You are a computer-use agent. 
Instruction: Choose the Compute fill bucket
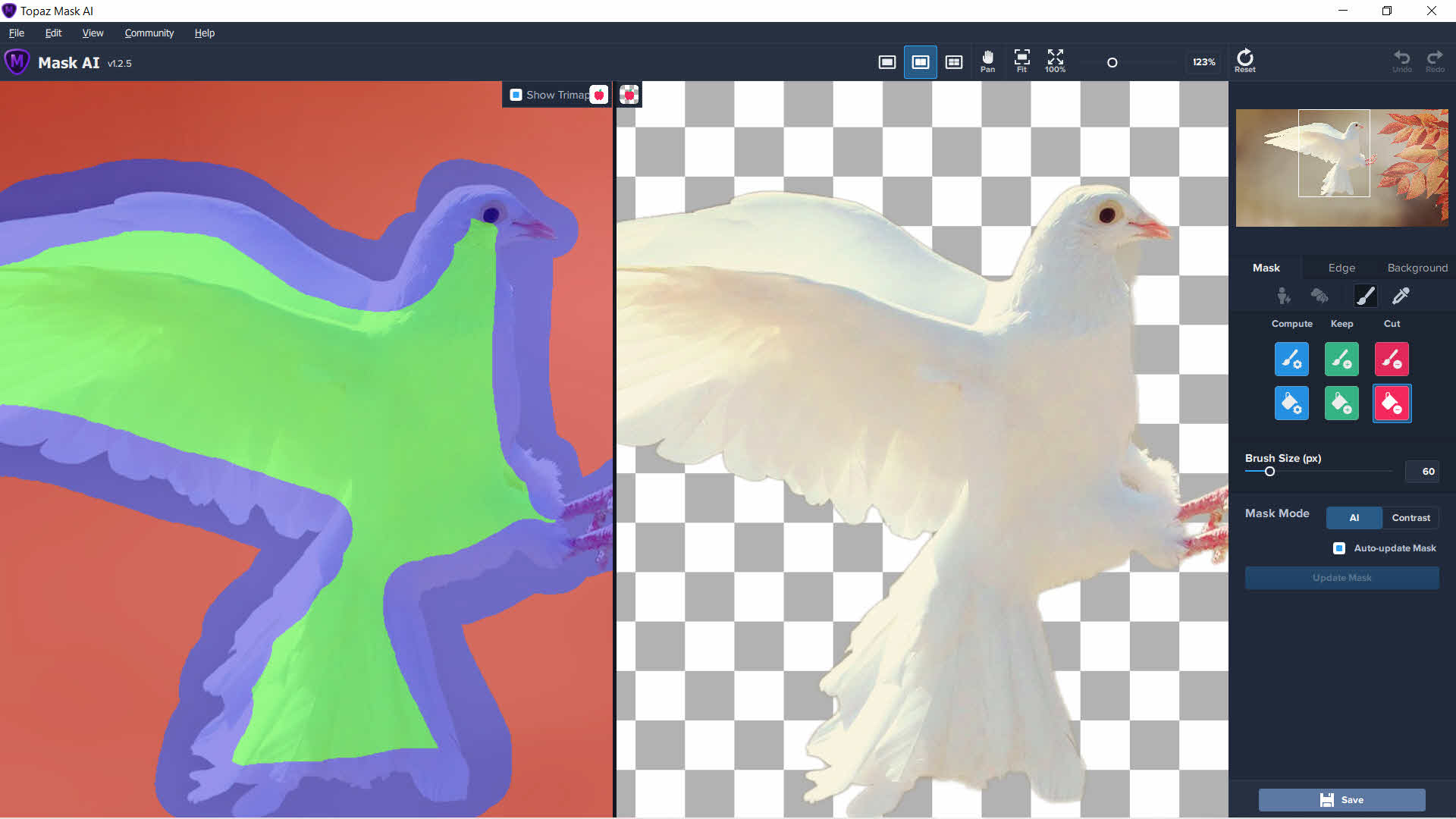click(x=1291, y=403)
